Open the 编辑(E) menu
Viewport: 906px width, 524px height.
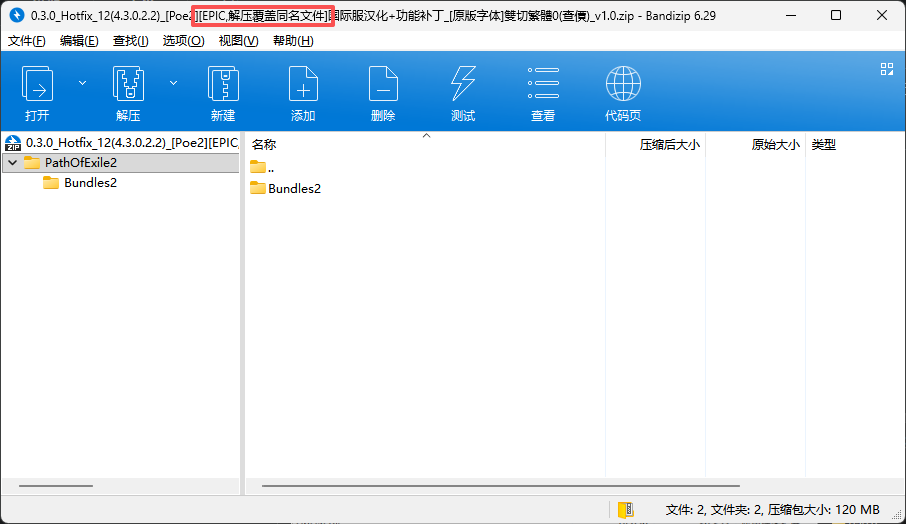point(79,41)
